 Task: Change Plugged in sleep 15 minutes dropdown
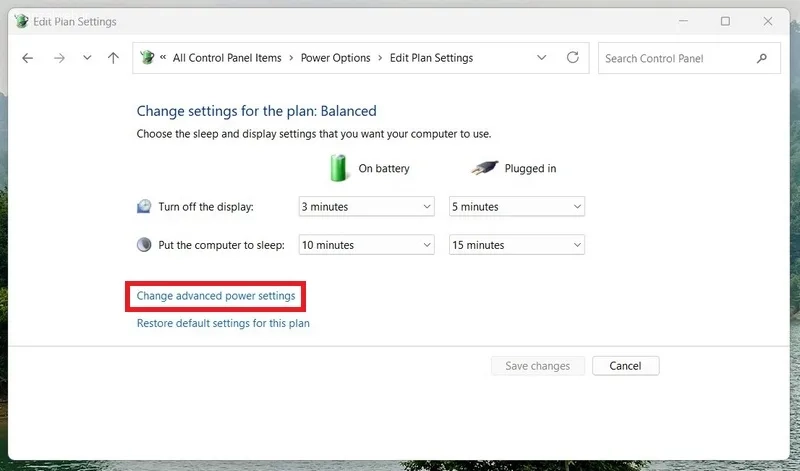517,245
